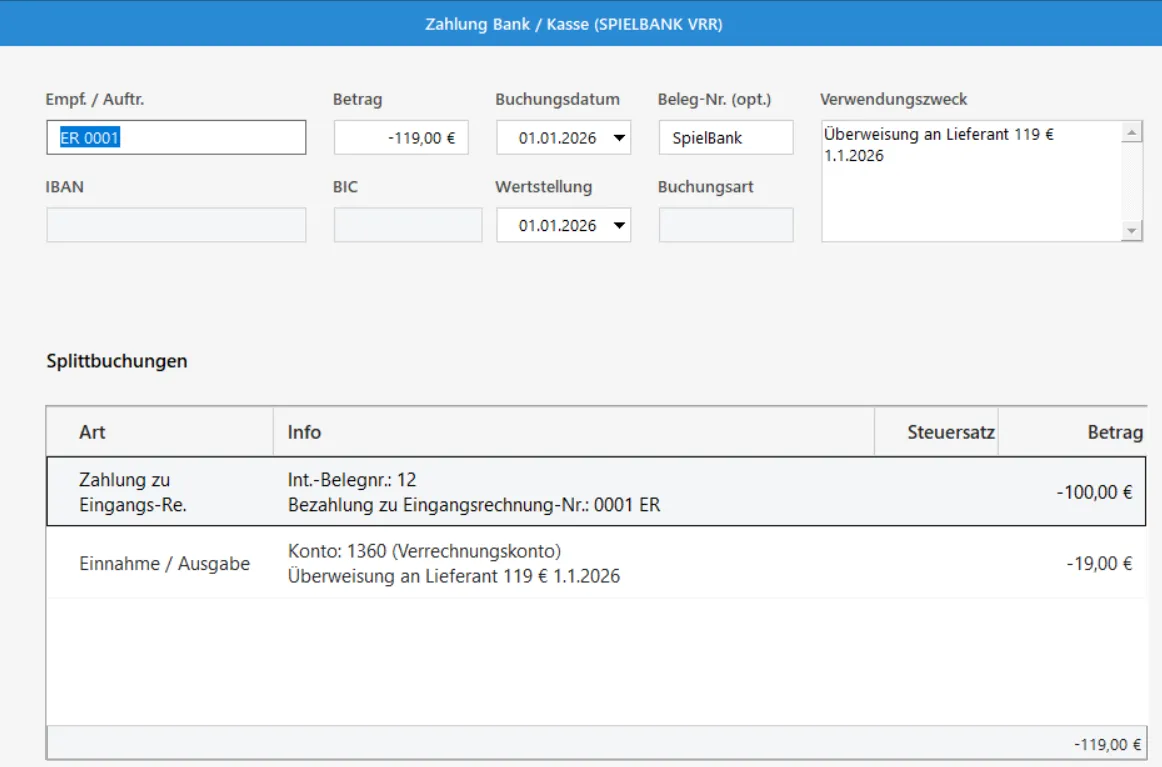The image size is (1162, 767).
Task: Click the empty Buchungsart field
Action: [725, 225]
